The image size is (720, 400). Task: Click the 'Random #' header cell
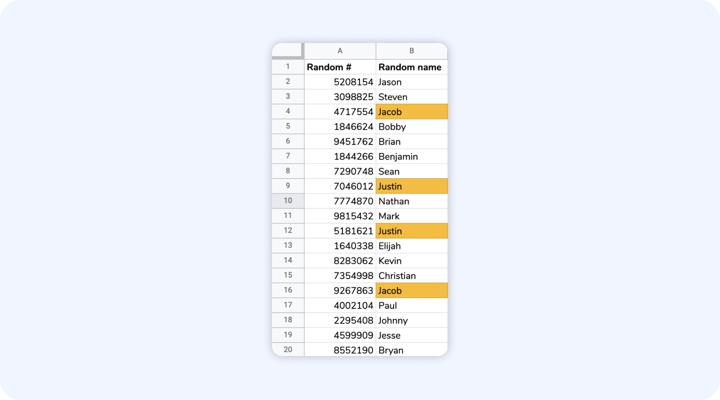[x=340, y=67]
